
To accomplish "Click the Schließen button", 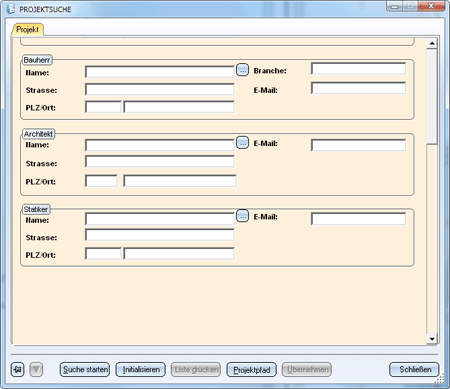I will point(414,369).
